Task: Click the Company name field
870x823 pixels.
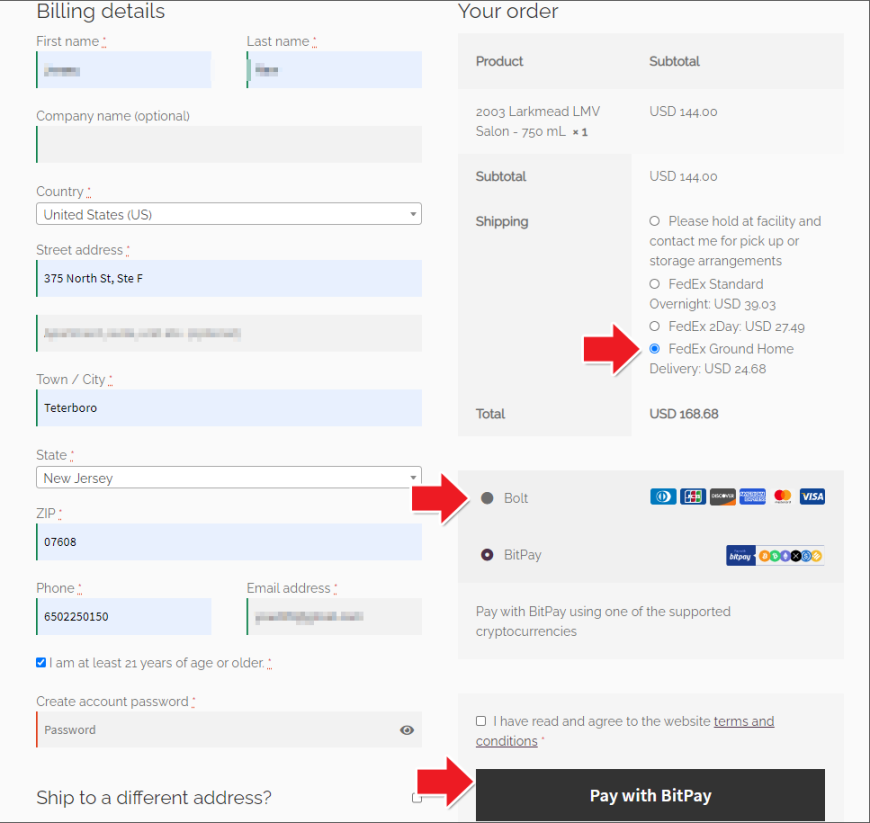Action: pyautogui.click(x=229, y=144)
